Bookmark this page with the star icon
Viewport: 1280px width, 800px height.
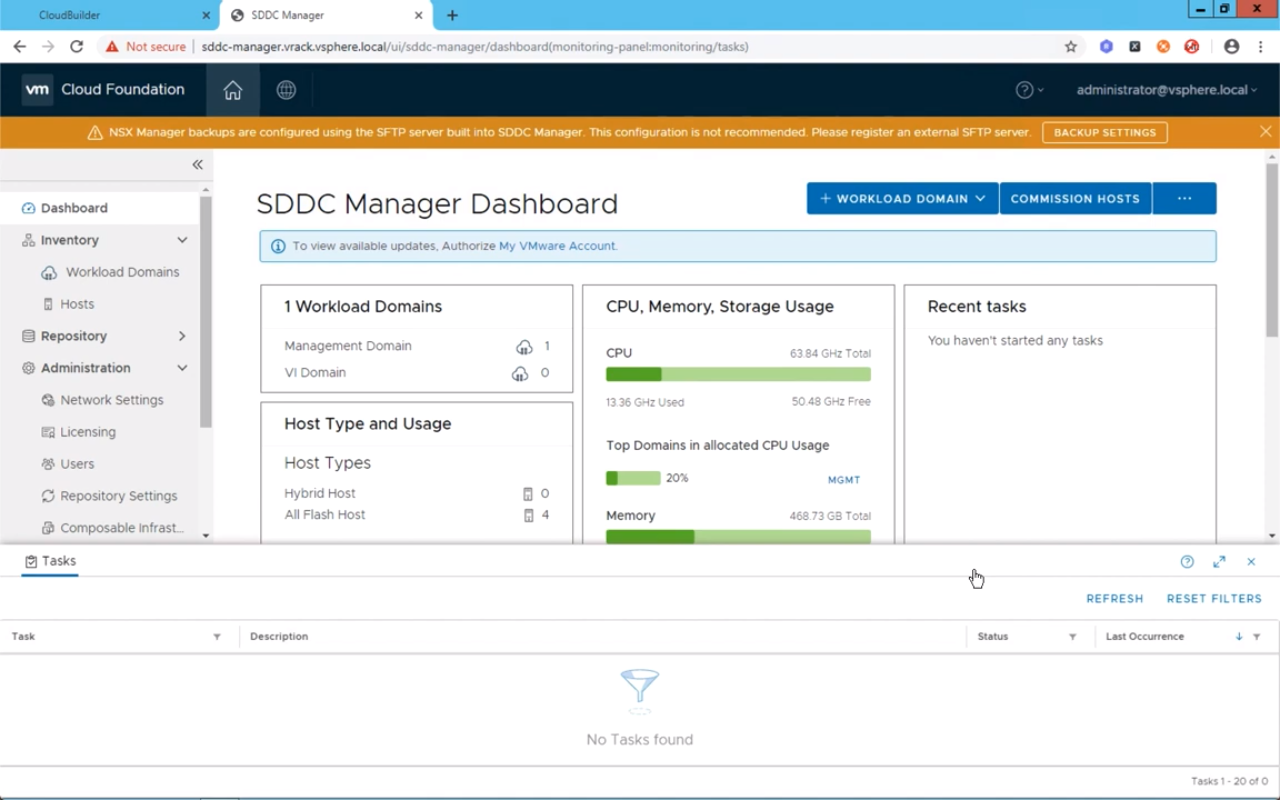[1071, 46]
